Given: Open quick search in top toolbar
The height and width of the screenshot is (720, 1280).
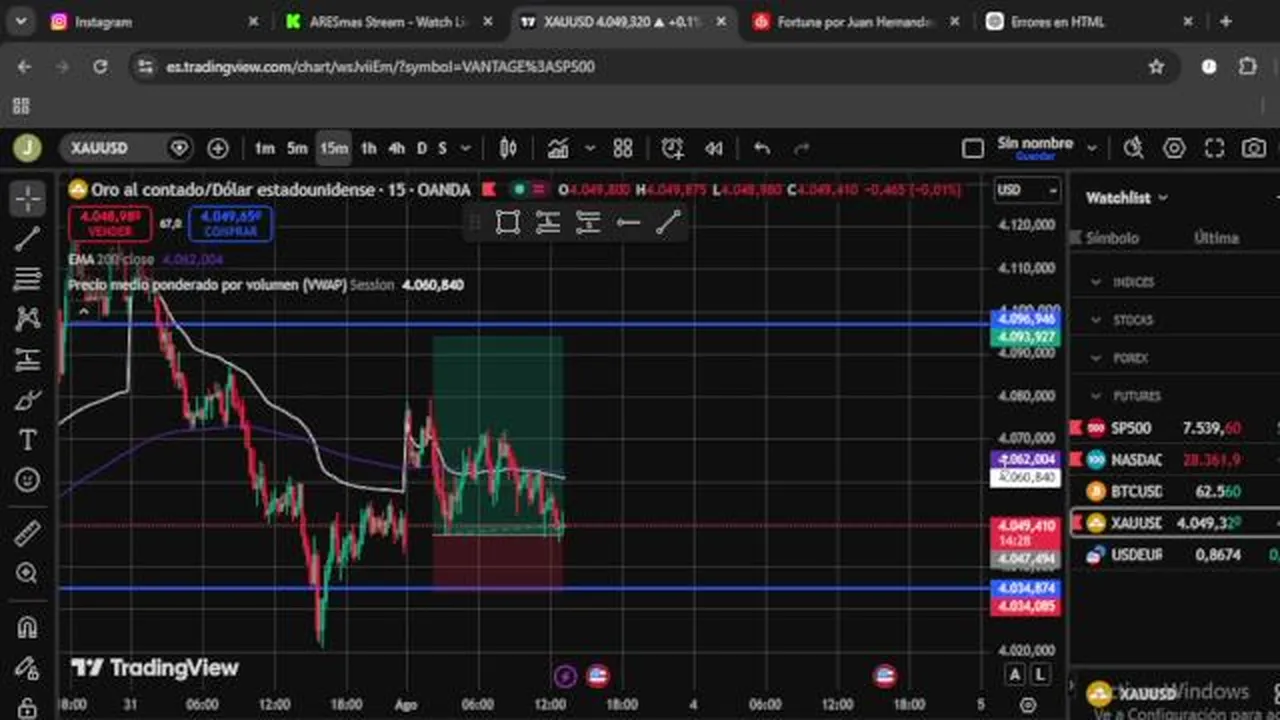Looking at the screenshot, I should point(1133,148).
